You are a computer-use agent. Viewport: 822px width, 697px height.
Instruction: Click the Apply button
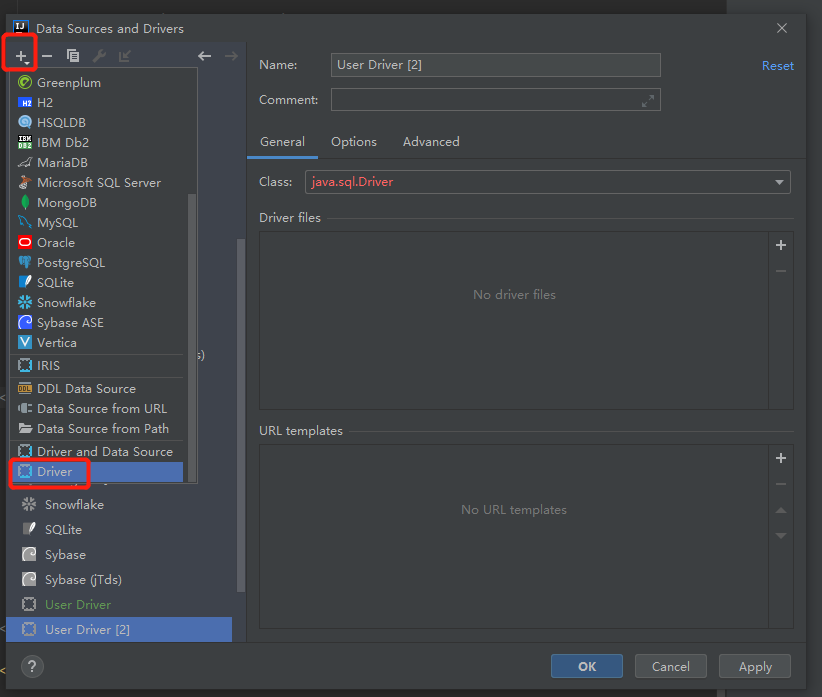(x=755, y=666)
